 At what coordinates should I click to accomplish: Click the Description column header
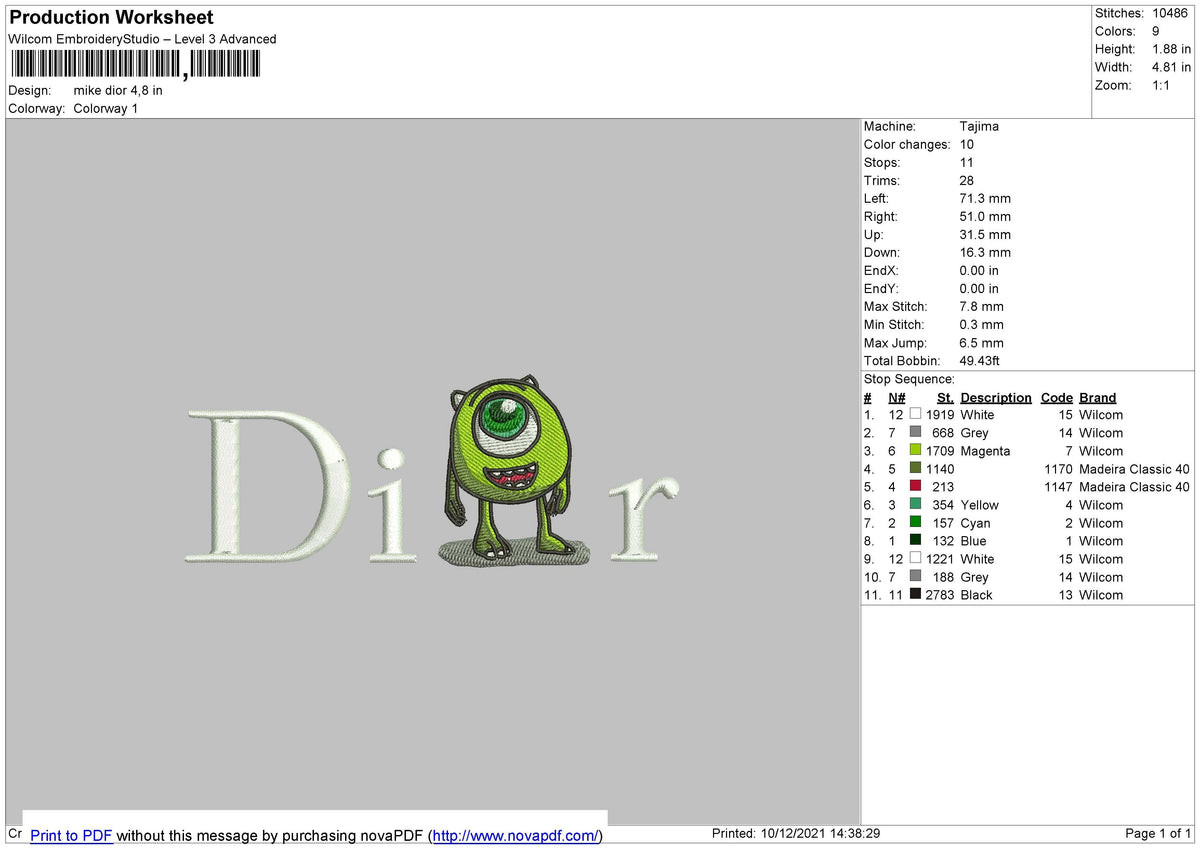[x=996, y=397]
